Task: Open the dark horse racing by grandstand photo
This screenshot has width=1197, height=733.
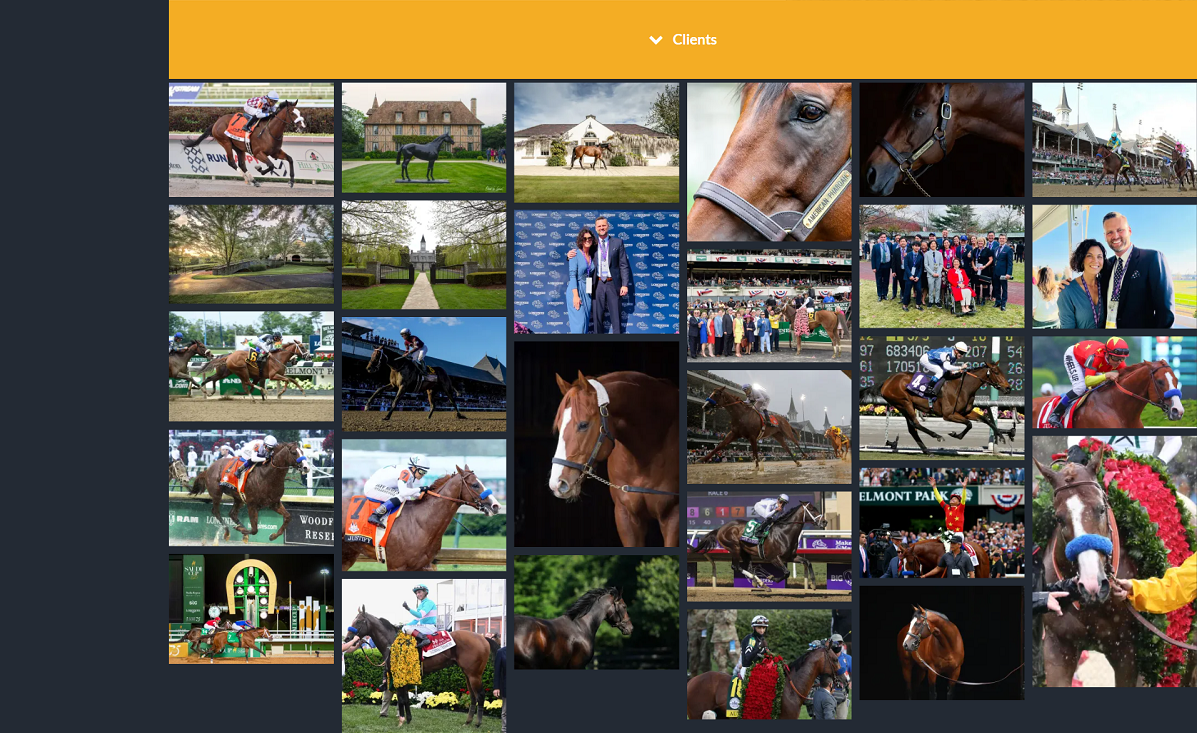Action: 424,374
